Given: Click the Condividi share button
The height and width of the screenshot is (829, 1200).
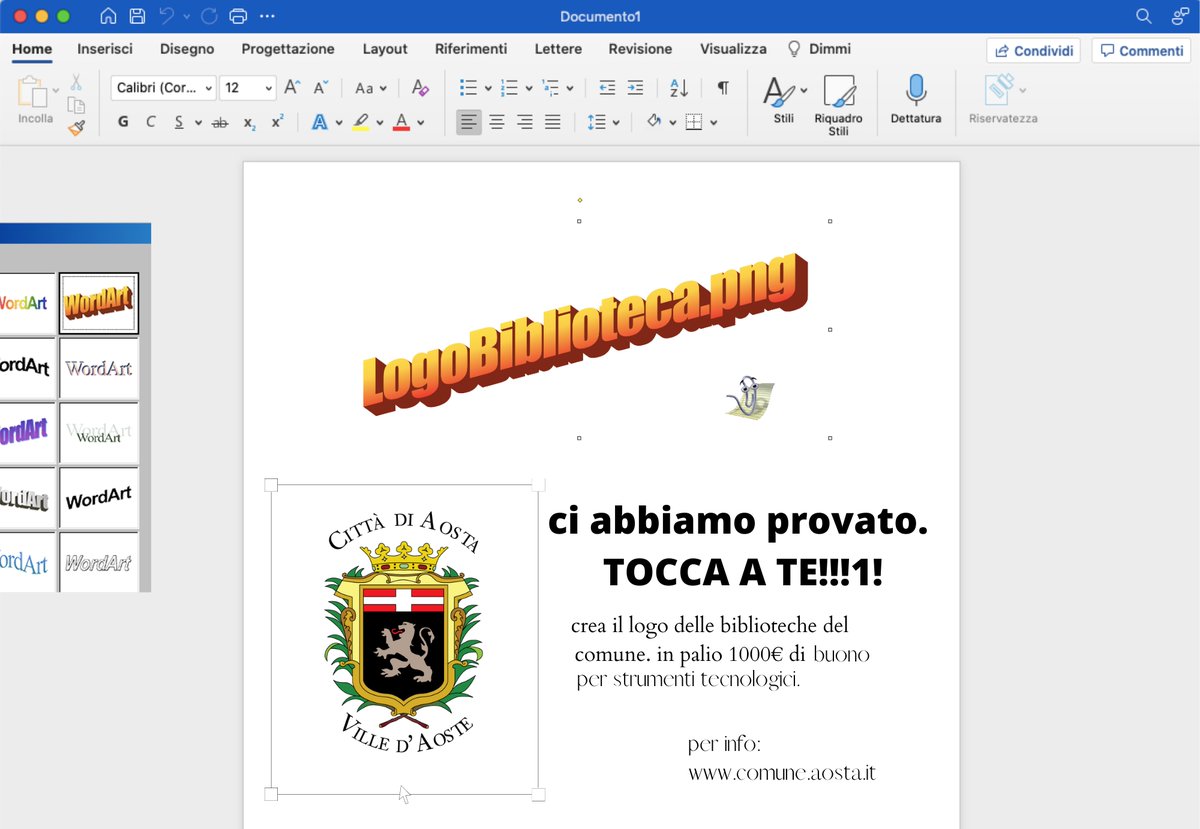Looking at the screenshot, I should coord(1033,50).
